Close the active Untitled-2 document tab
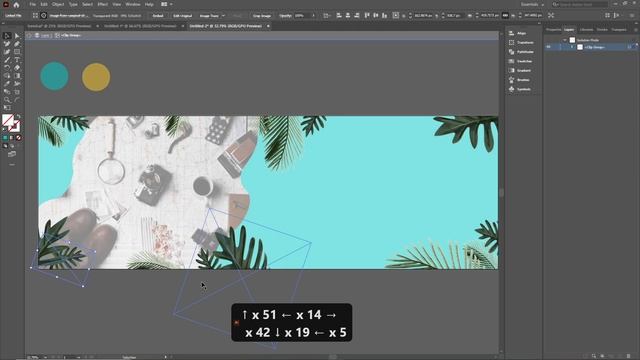Image resolution: width=640 pixels, height=360 pixels. click(268, 26)
